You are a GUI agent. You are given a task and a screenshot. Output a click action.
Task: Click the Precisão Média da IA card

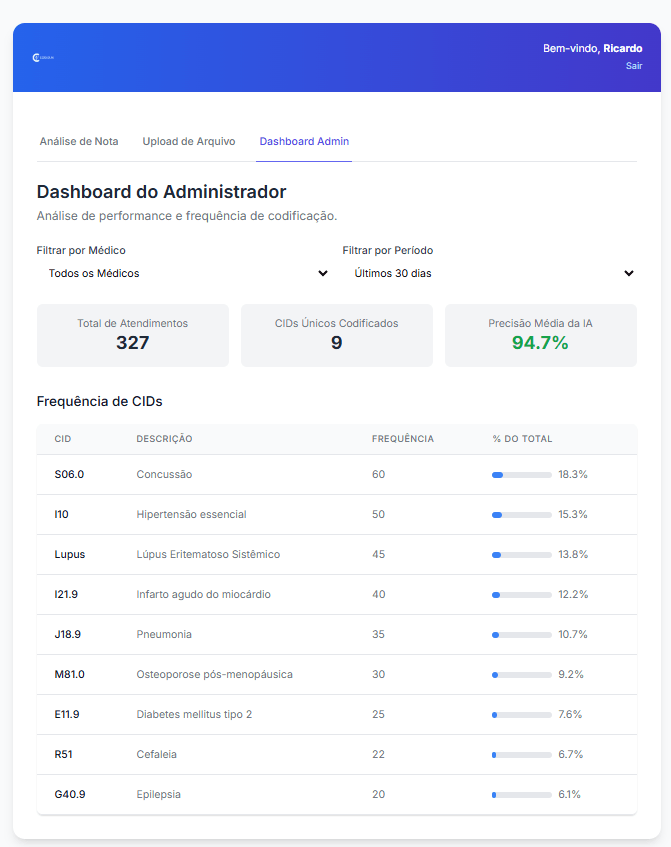pyautogui.click(x=540, y=335)
